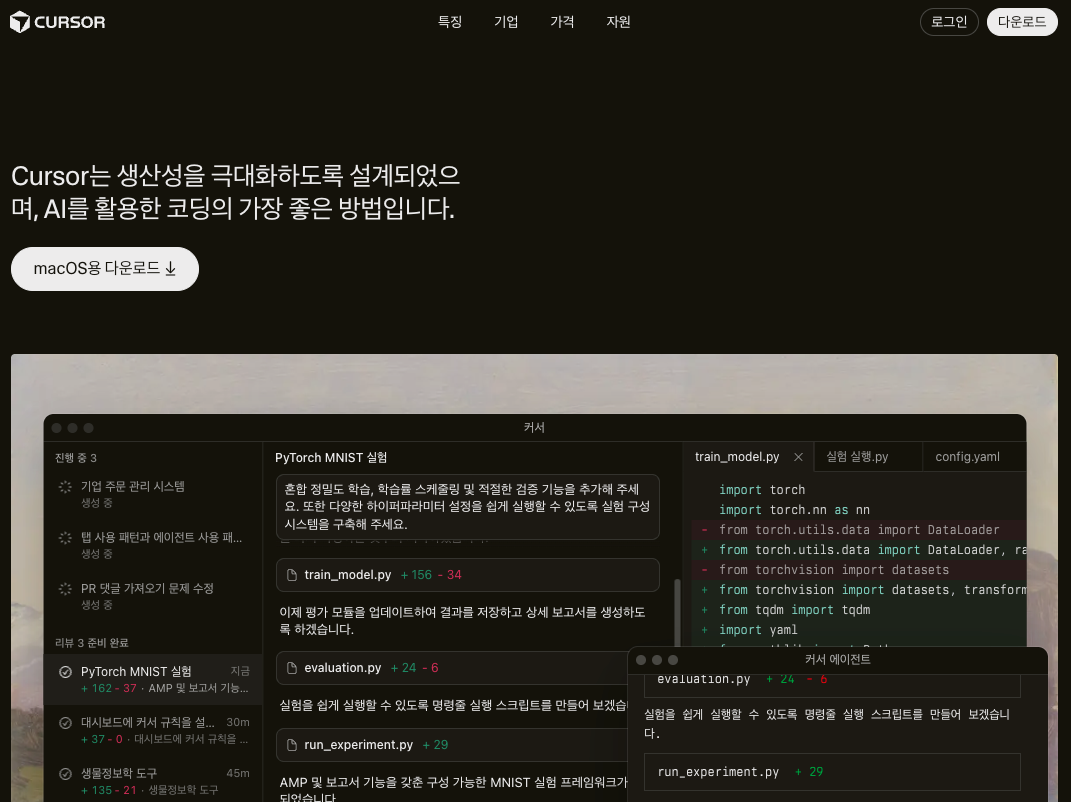Click the 지금 timestamp on PyTorch MNIST 실험
The width and height of the screenshot is (1071, 802).
click(x=240, y=672)
